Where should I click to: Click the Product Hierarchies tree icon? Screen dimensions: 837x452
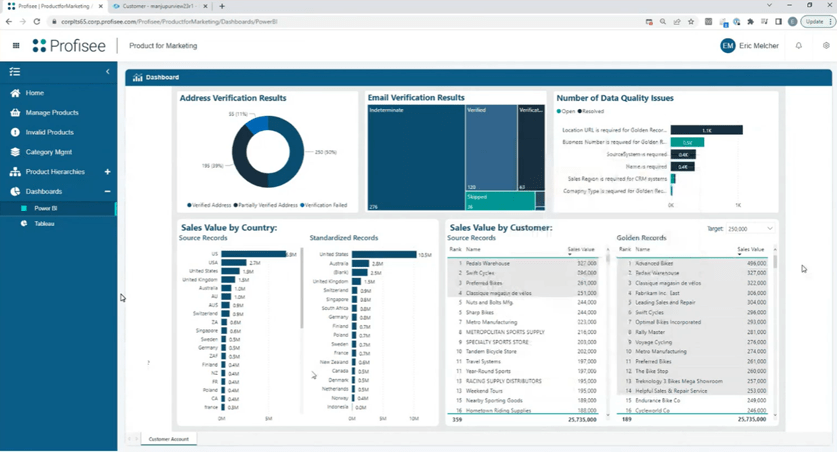15,172
